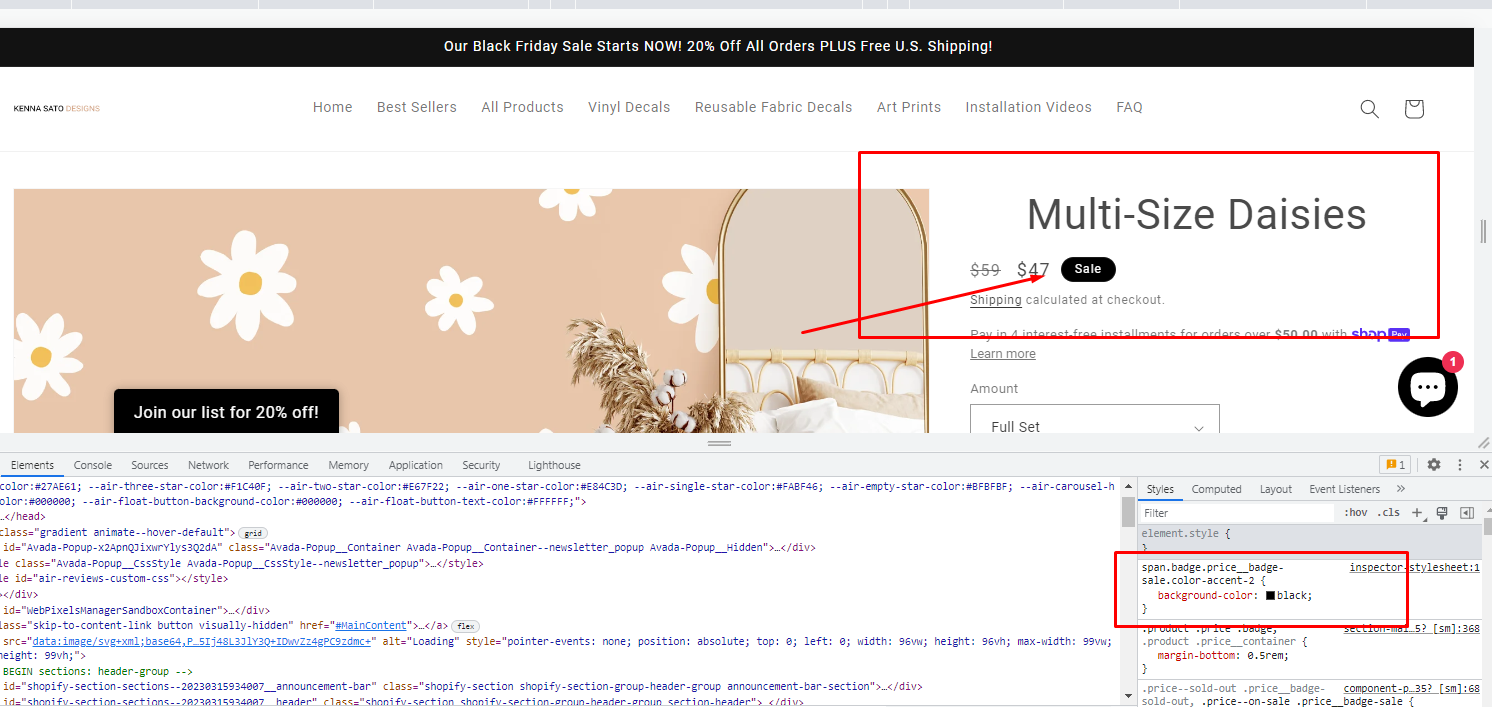1492x707 pixels.
Task: Open the Shopify chat bubble widget
Action: coord(1427,386)
